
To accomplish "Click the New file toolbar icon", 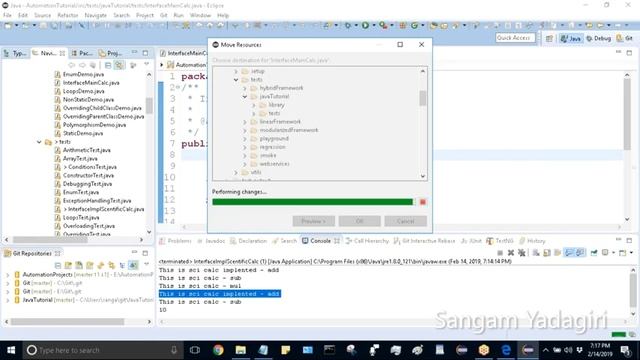I will (x=8, y=25).
